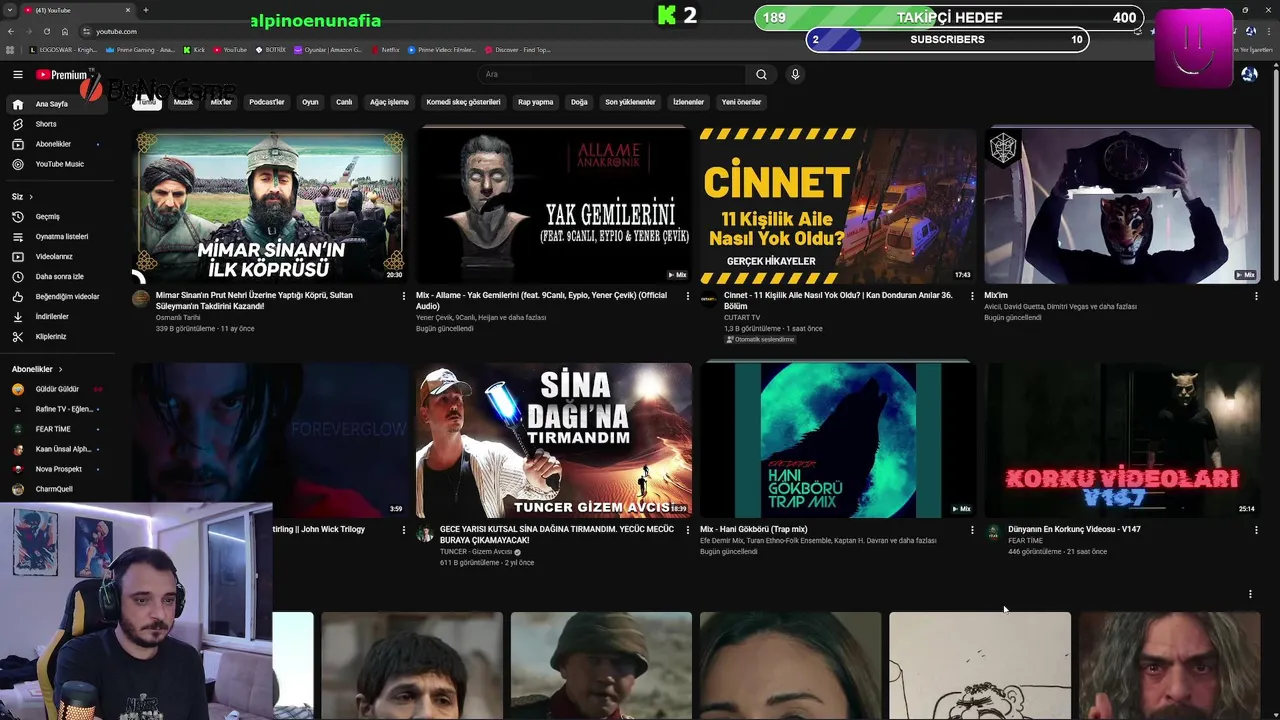The height and width of the screenshot is (720, 1280).
Task: Click the search magnifier button
Action: point(761,74)
